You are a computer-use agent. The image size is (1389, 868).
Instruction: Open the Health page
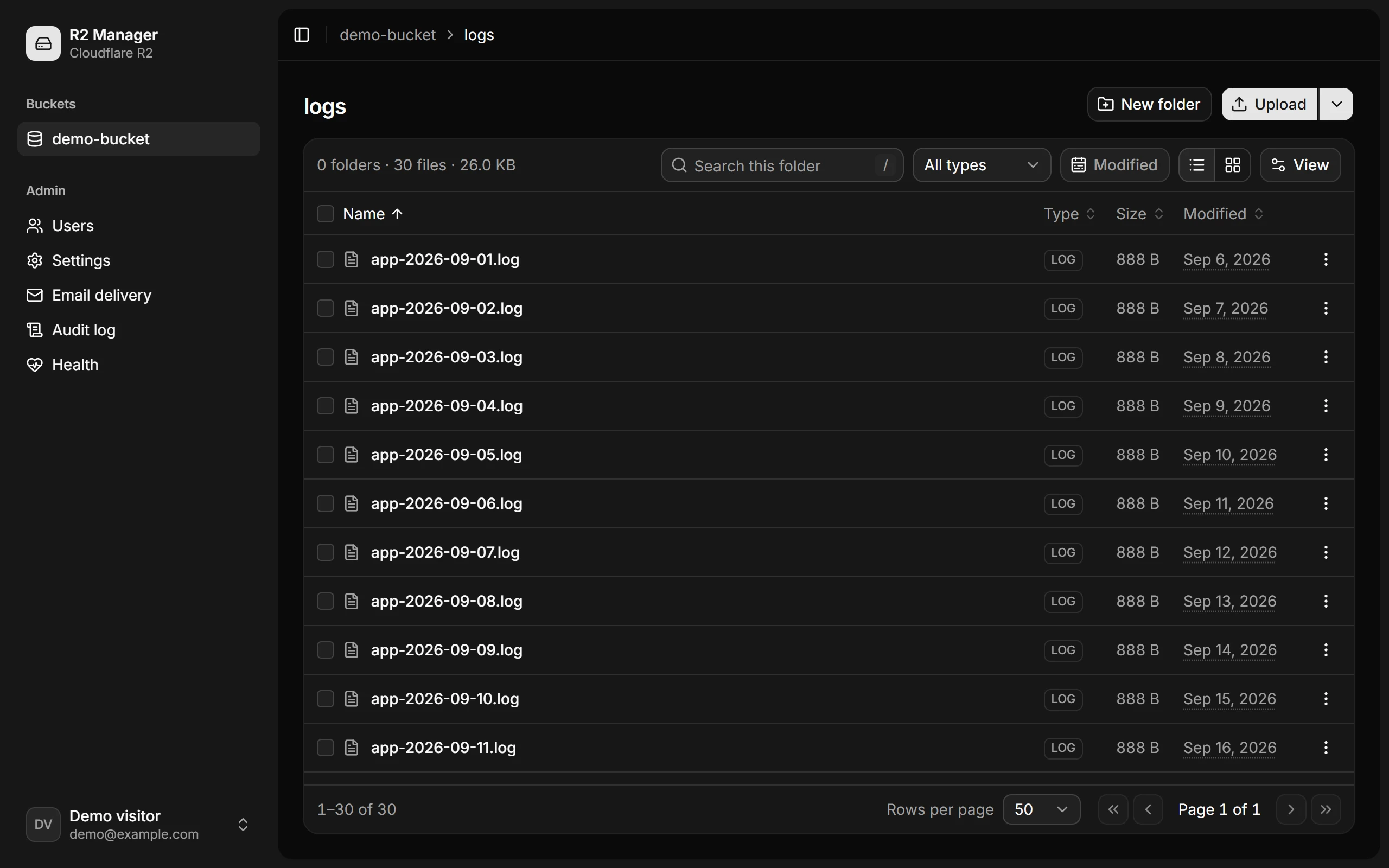coord(138,365)
